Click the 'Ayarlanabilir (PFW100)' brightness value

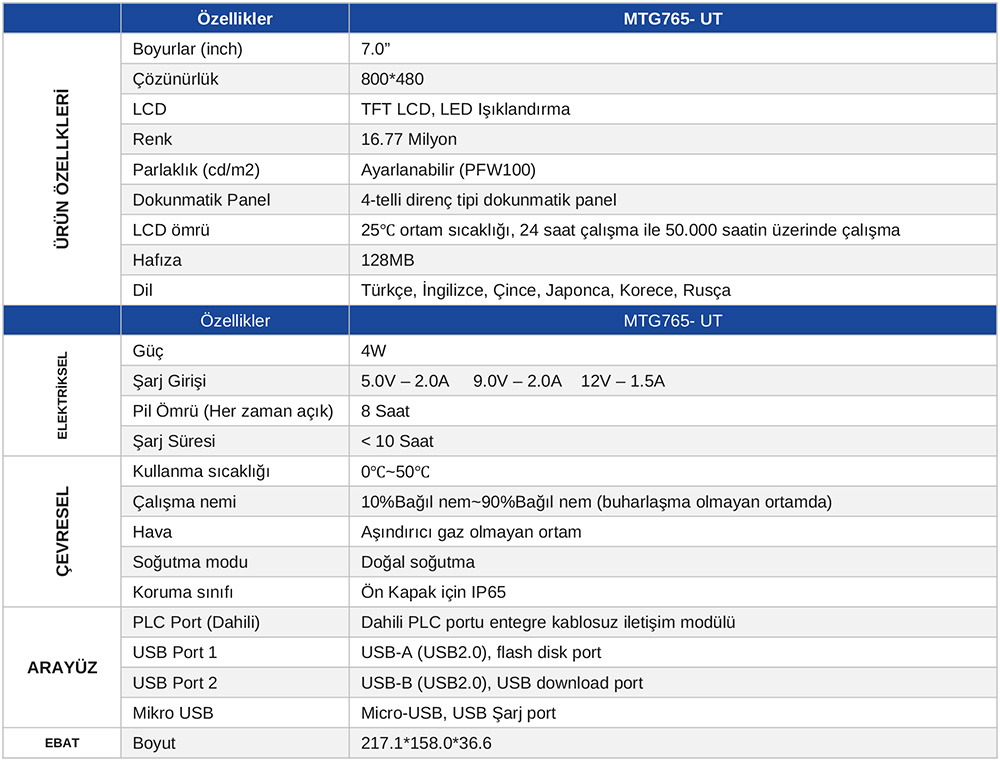coord(448,170)
